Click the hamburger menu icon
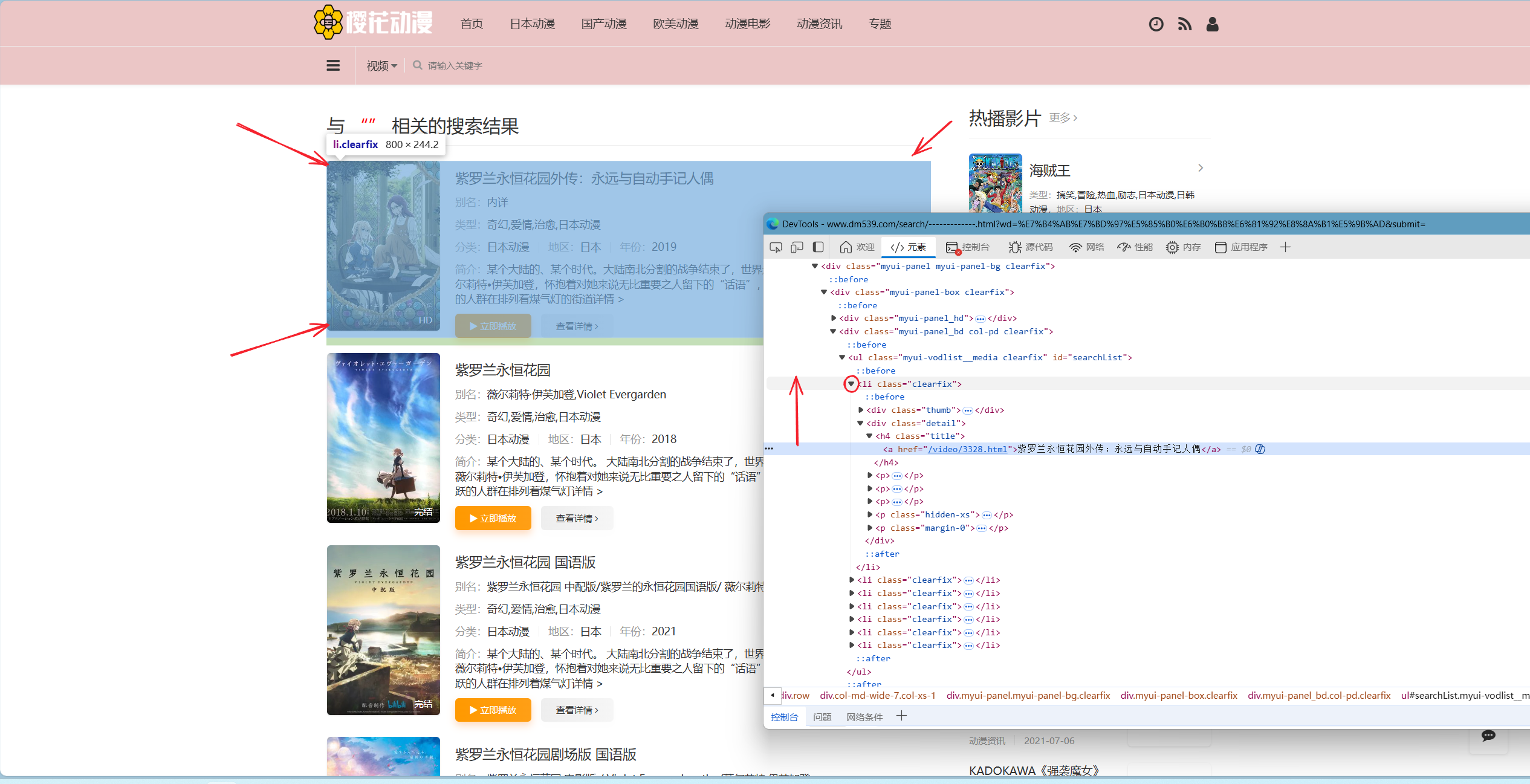The width and height of the screenshot is (1530, 784). click(x=333, y=65)
